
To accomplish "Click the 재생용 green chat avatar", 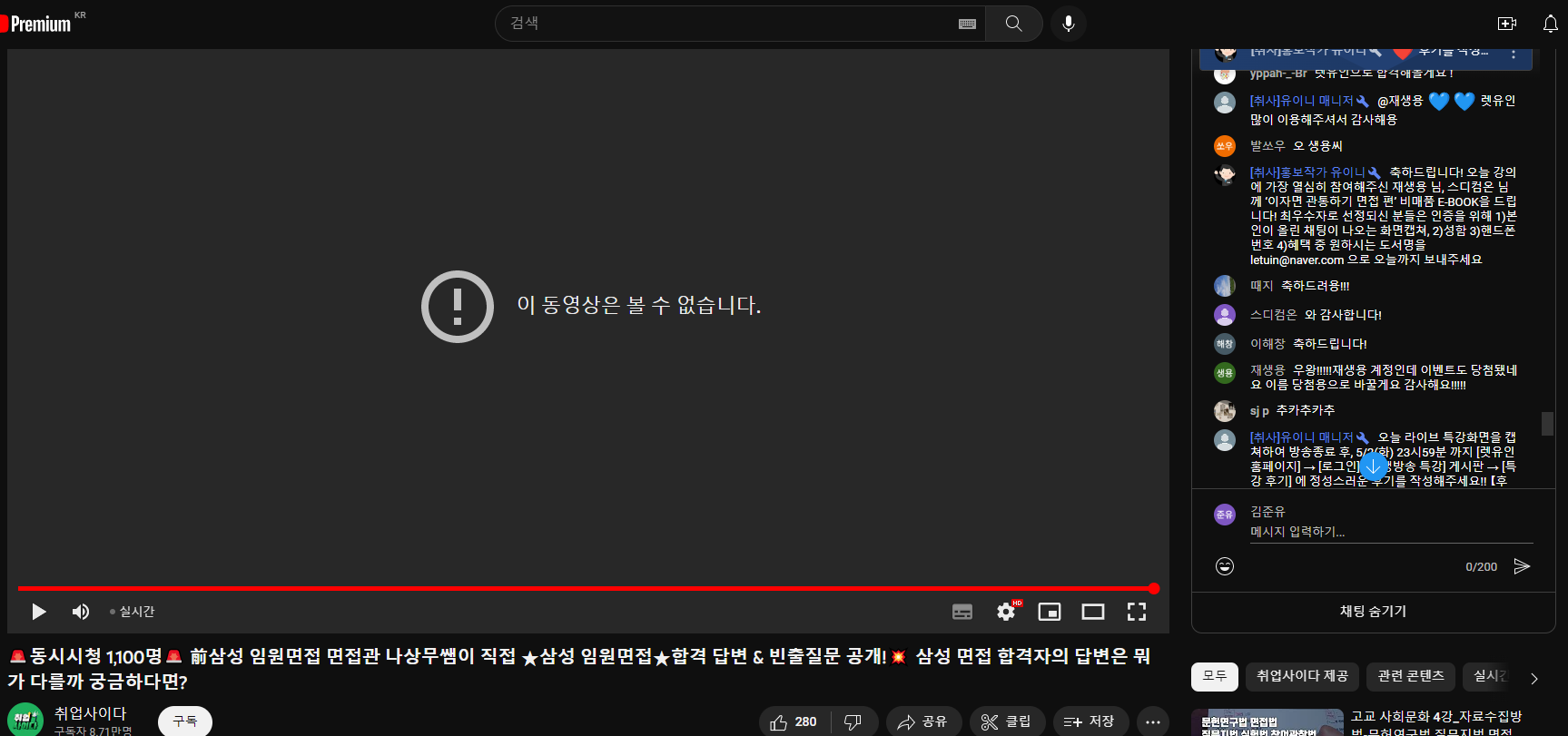I will (1225, 373).
